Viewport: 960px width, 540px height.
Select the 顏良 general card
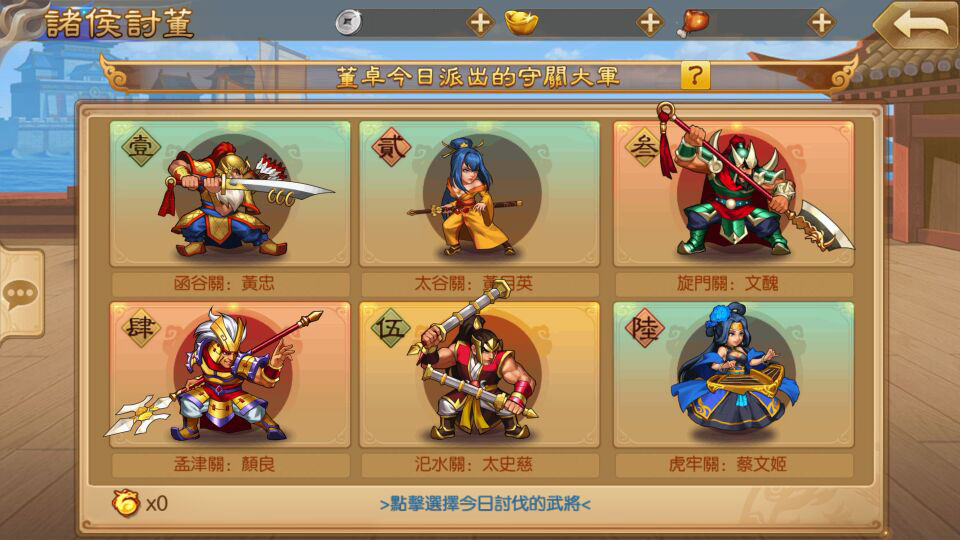230,374
